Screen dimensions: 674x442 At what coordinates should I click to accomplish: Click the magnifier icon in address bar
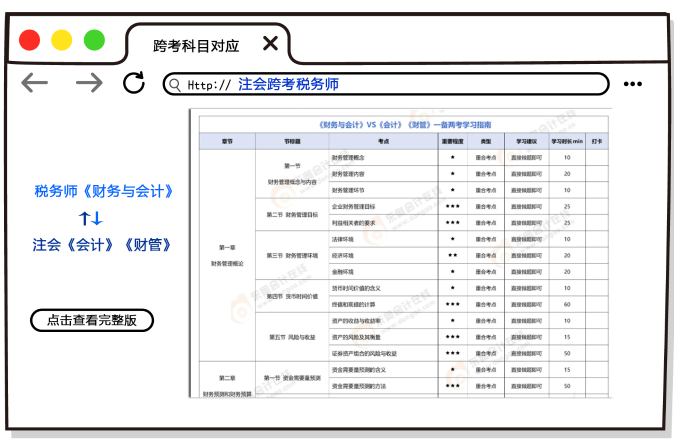(x=175, y=85)
